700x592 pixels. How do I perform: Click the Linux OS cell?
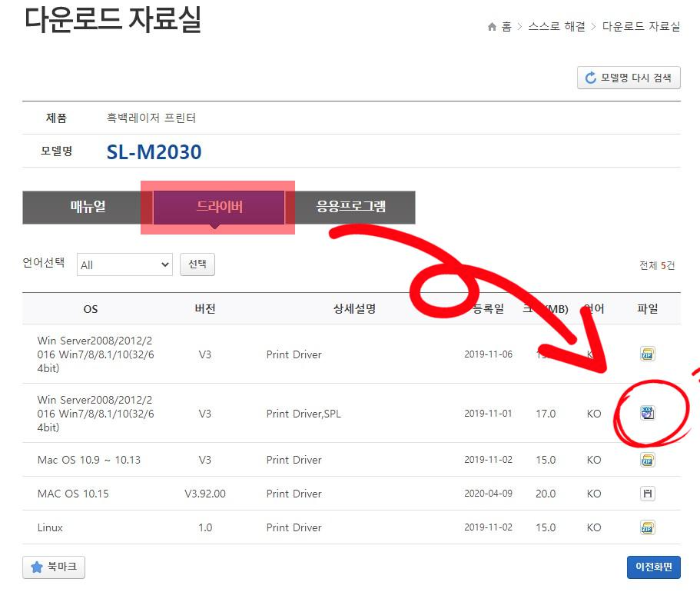pos(50,528)
